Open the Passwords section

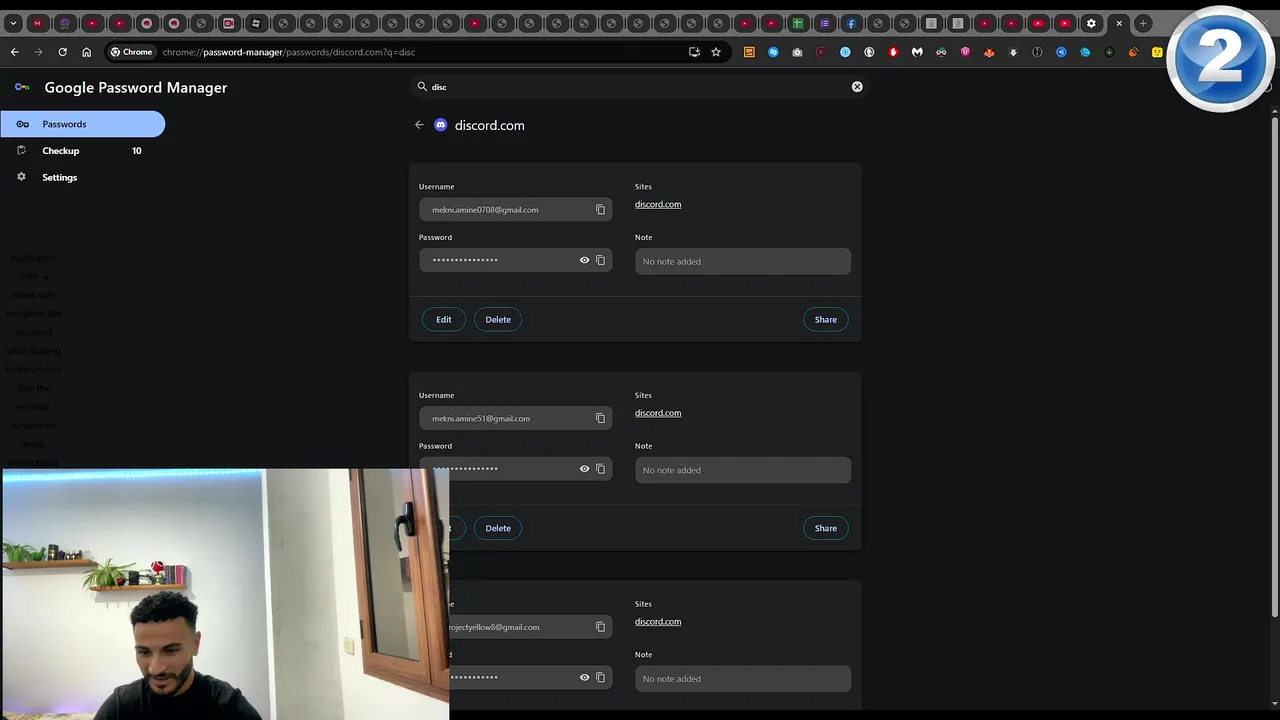[82, 124]
